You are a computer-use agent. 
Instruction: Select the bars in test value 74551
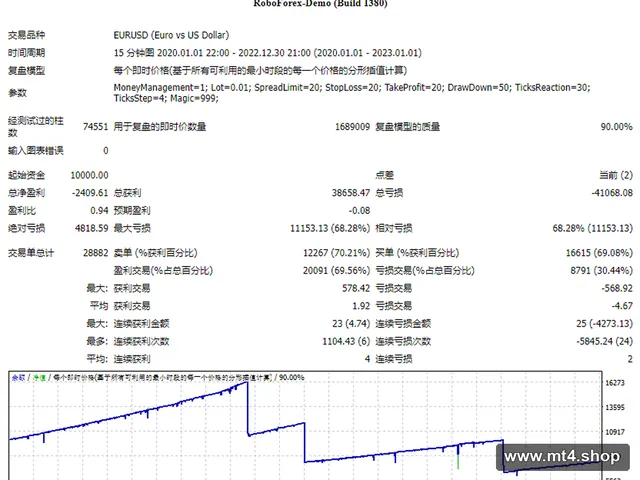tap(96, 127)
